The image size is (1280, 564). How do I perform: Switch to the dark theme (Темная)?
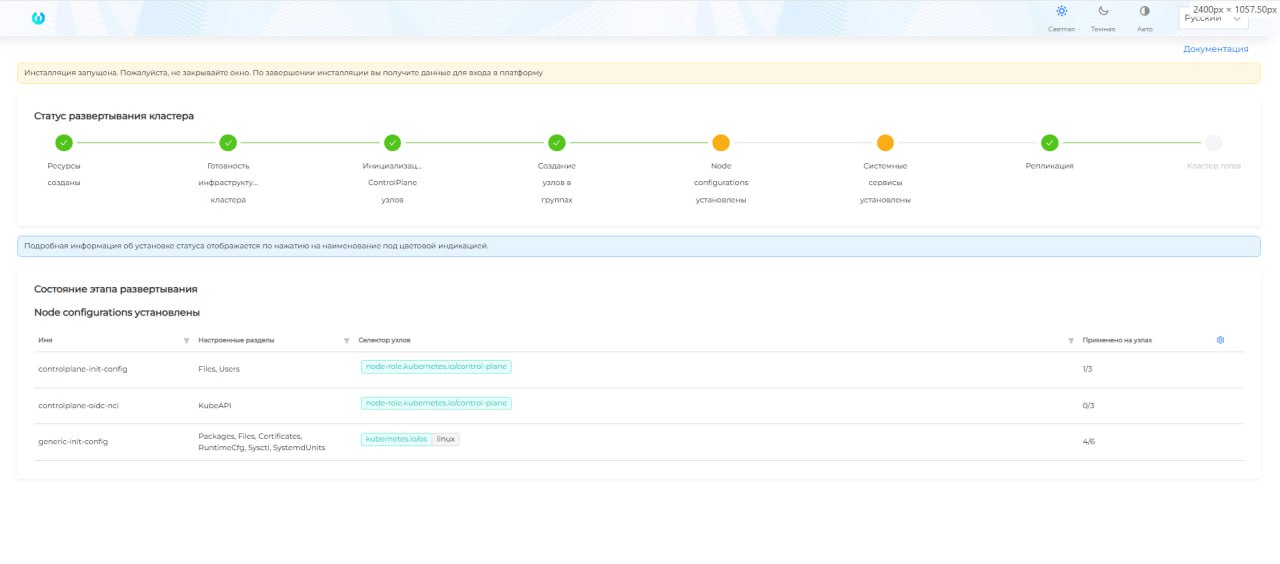click(1103, 12)
